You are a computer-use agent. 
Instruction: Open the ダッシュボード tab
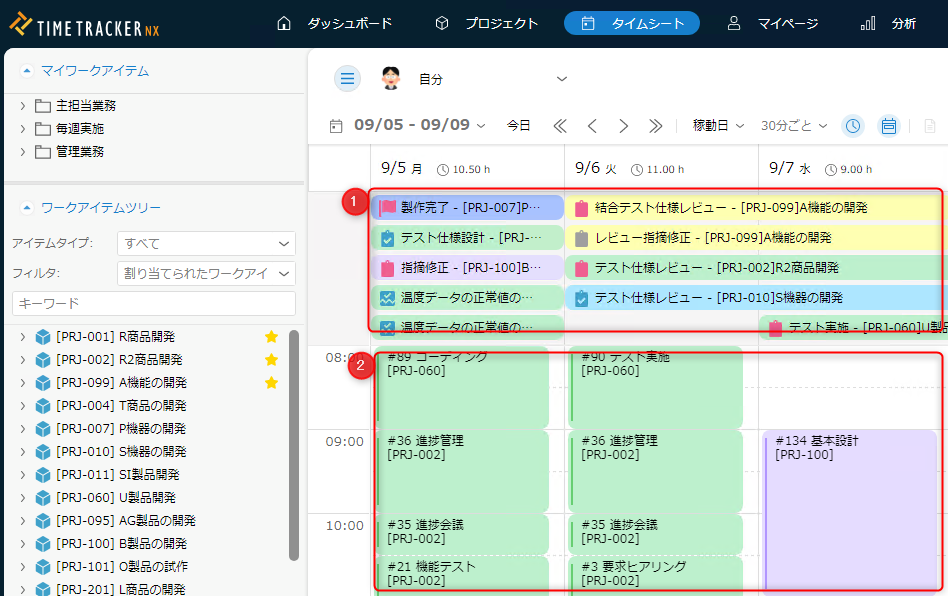334,23
